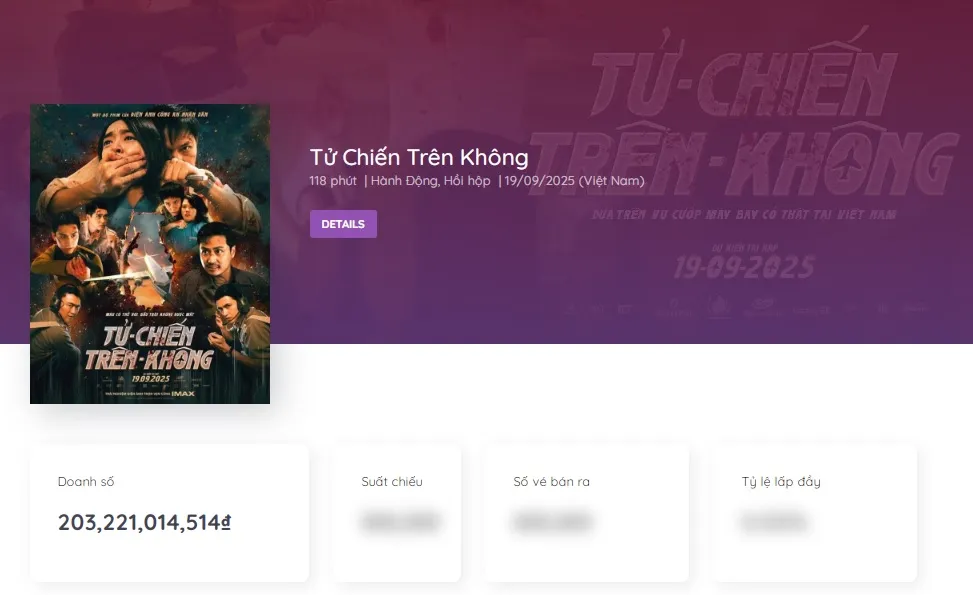
Task: Click the Suất chiếu label
Action: click(x=392, y=481)
